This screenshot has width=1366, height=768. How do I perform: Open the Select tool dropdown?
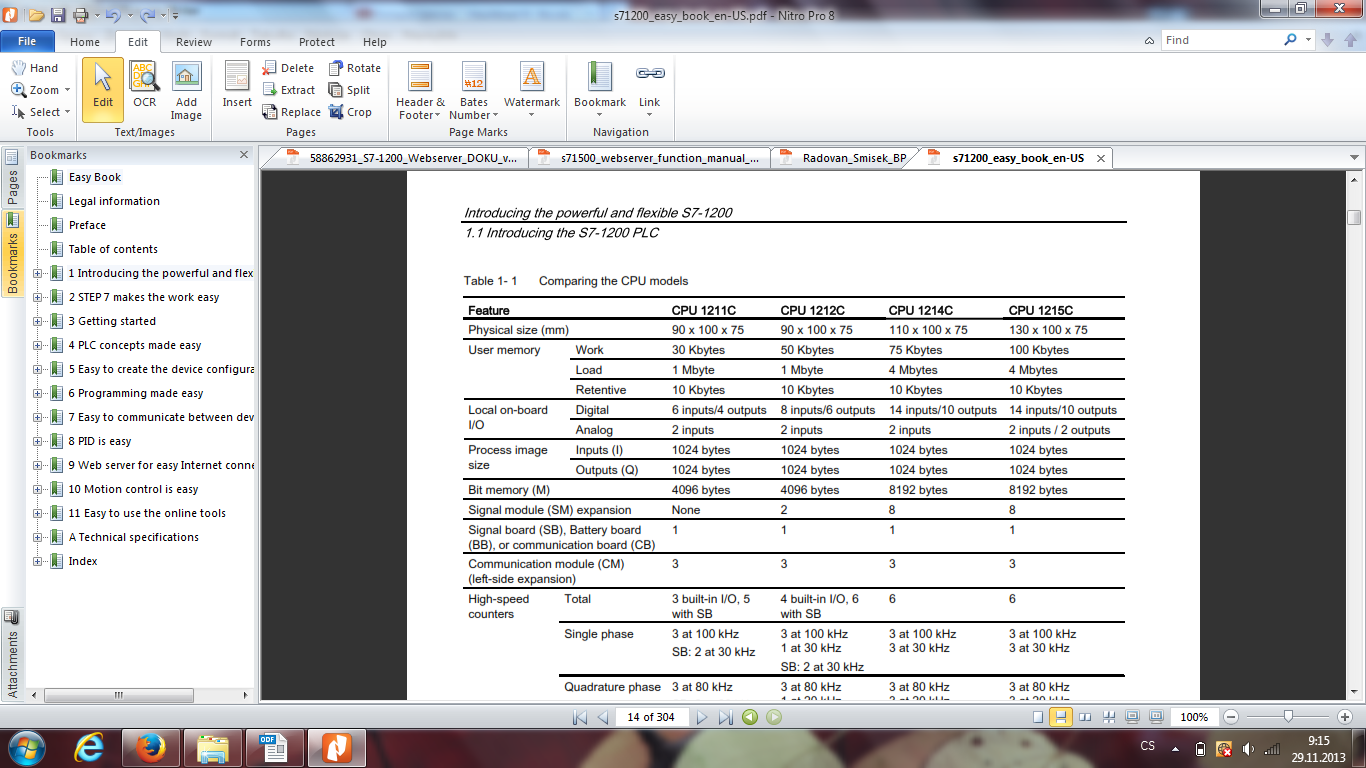(68, 112)
